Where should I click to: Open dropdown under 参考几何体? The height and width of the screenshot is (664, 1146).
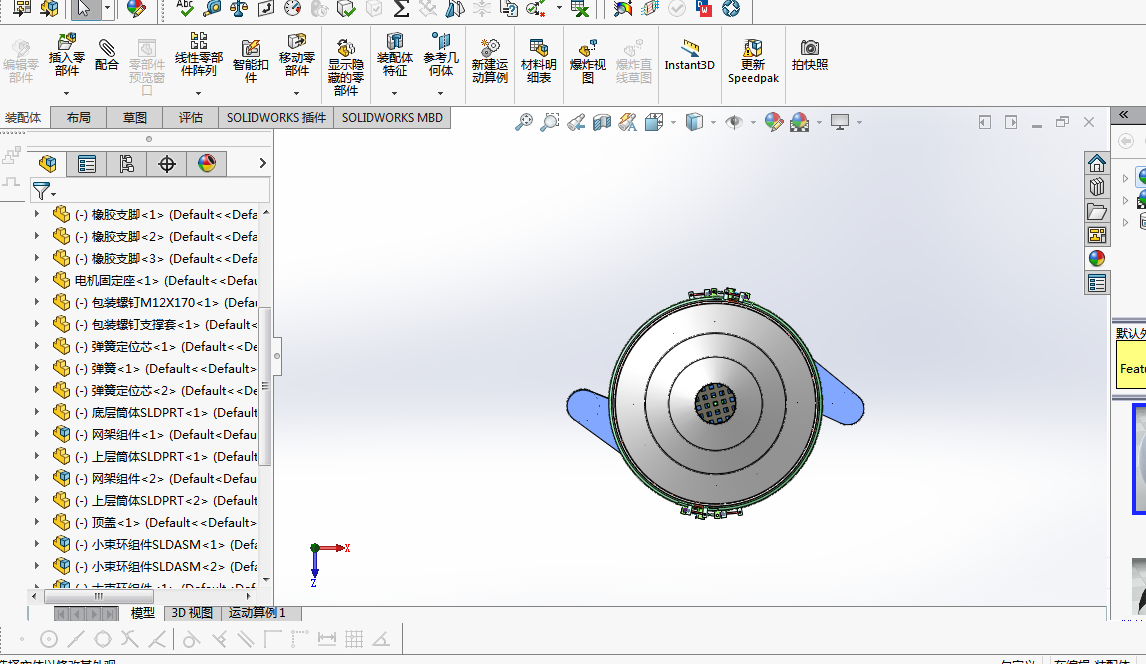tap(441, 94)
